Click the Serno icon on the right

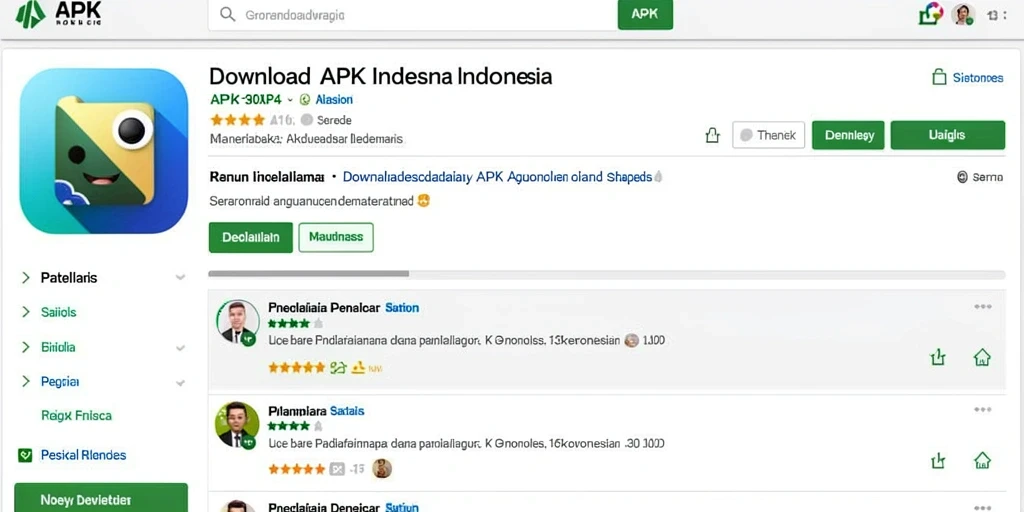(x=980, y=177)
